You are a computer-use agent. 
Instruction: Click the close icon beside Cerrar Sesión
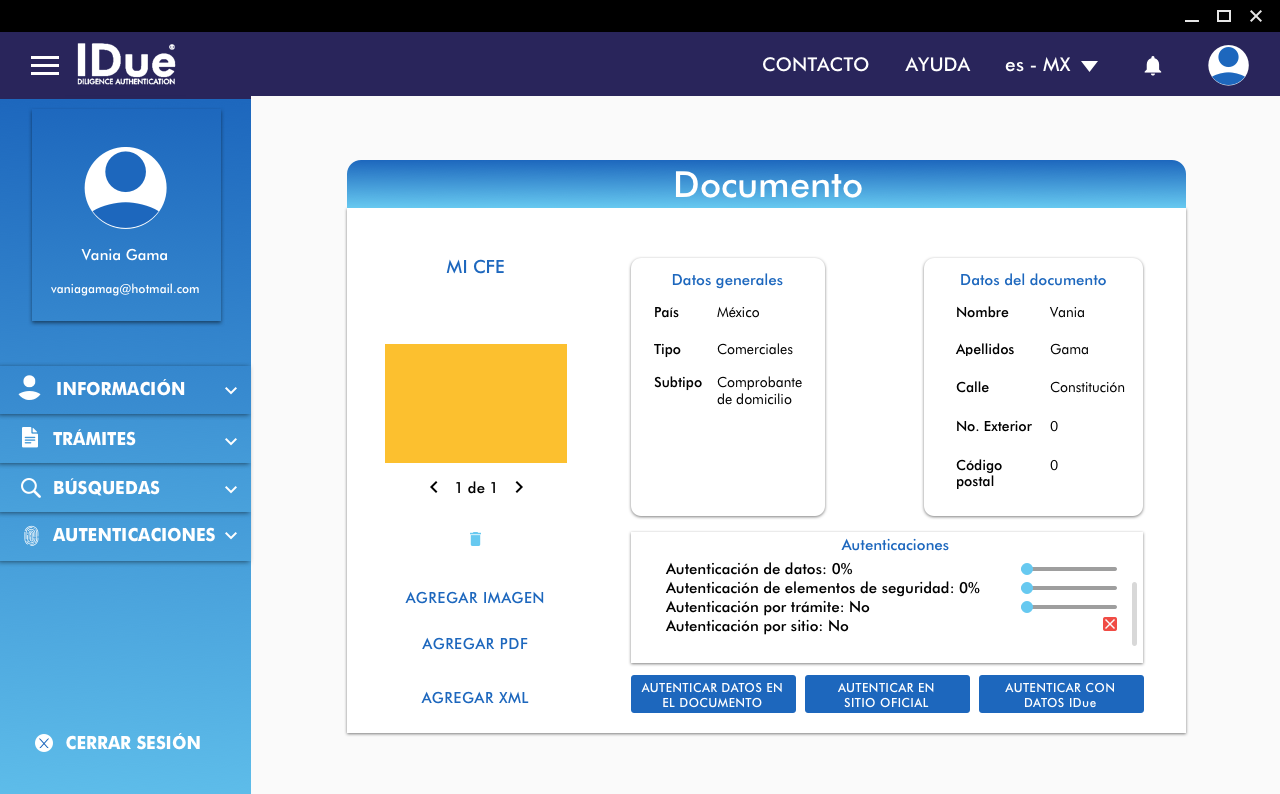(43, 743)
